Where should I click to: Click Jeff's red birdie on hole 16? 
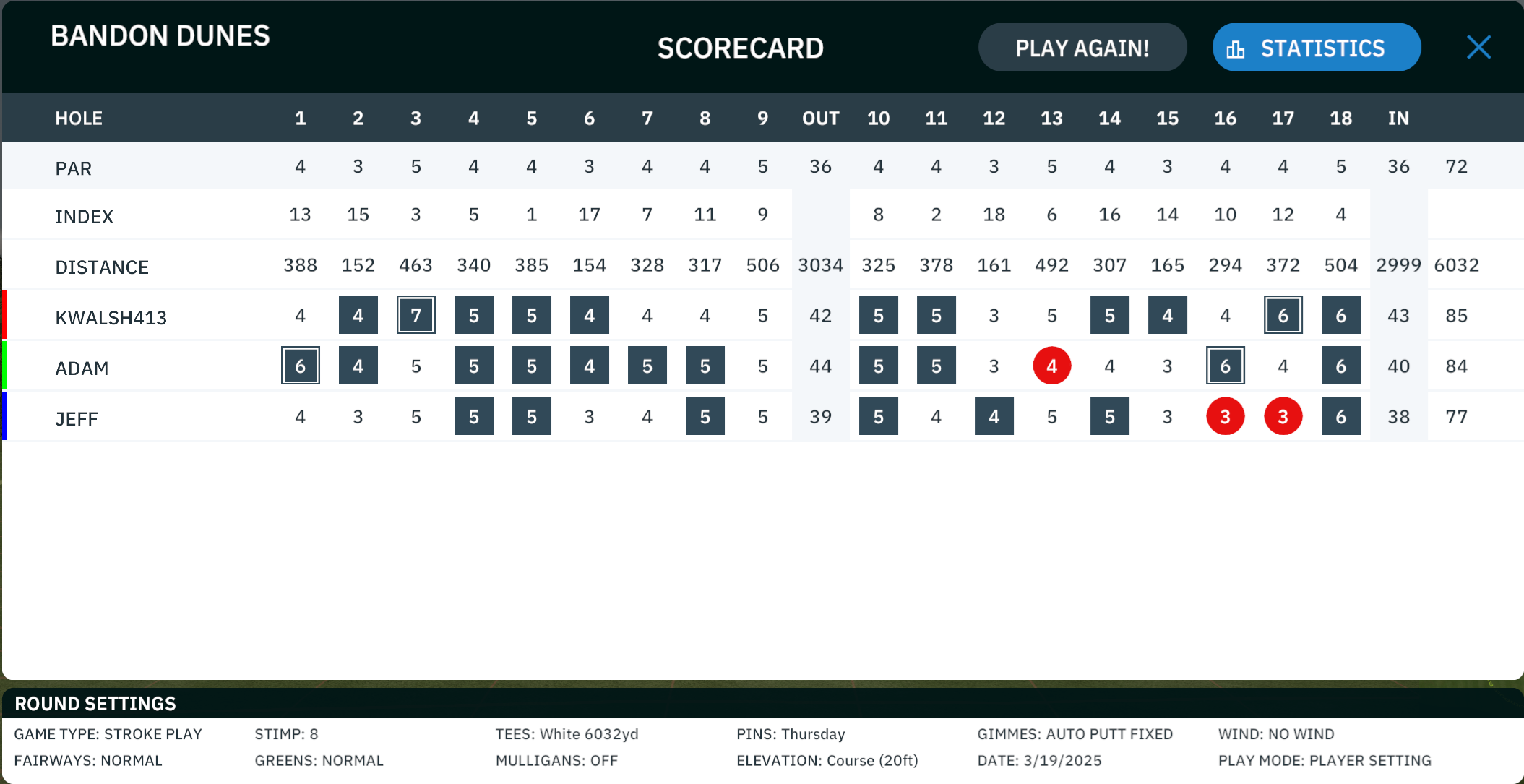(1225, 416)
